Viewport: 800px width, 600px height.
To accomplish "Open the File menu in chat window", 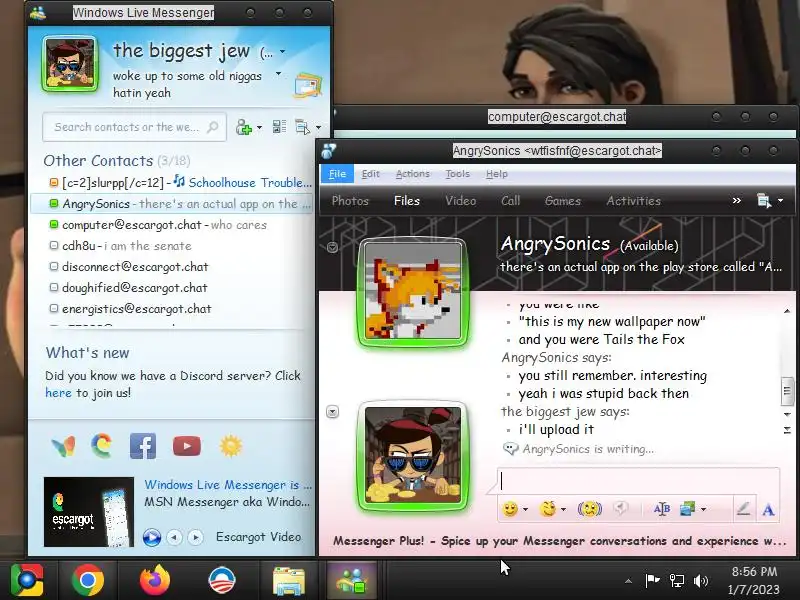I will 337,174.
